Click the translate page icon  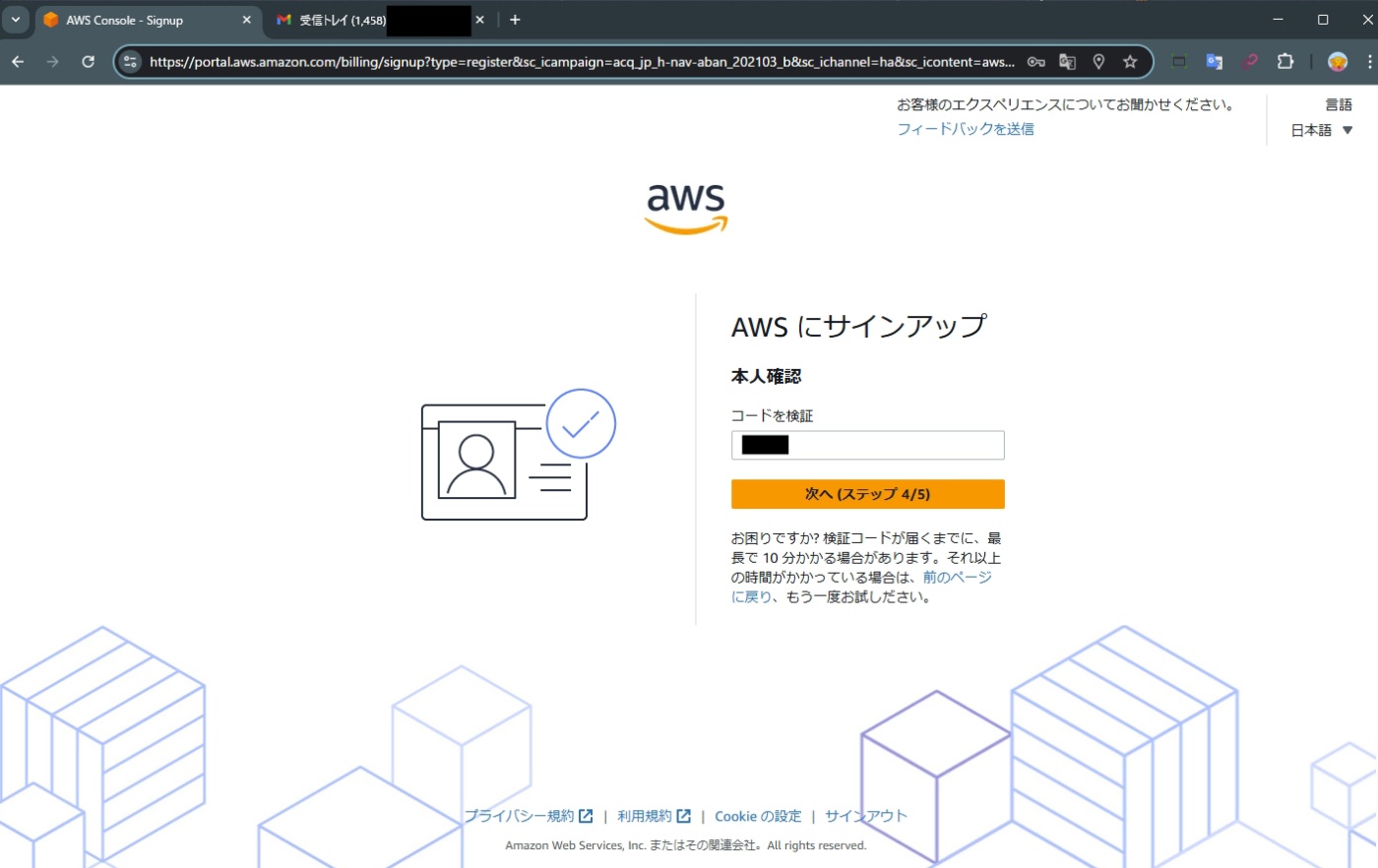(1067, 61)
